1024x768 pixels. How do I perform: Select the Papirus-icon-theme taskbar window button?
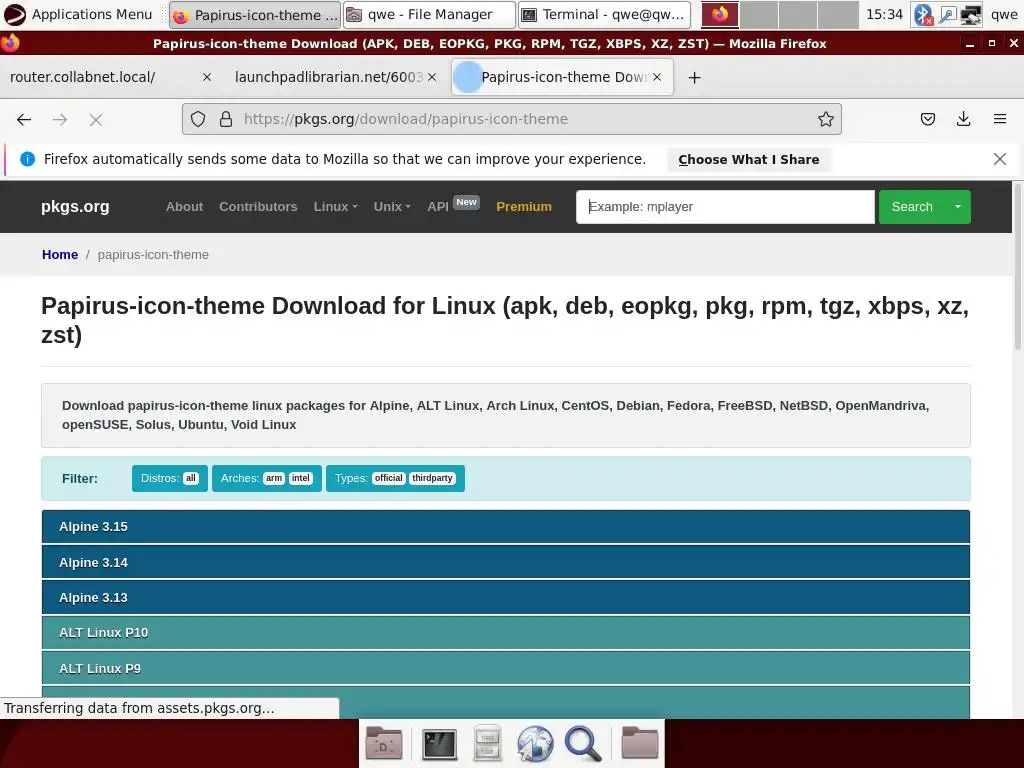click(255, 14)
